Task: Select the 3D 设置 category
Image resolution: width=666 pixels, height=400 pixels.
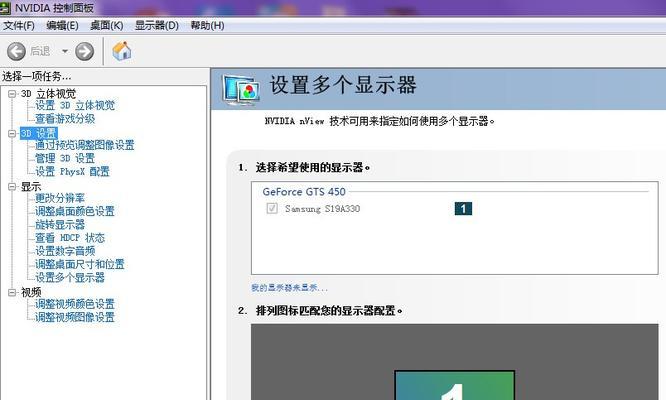Action: pos(39,133)
